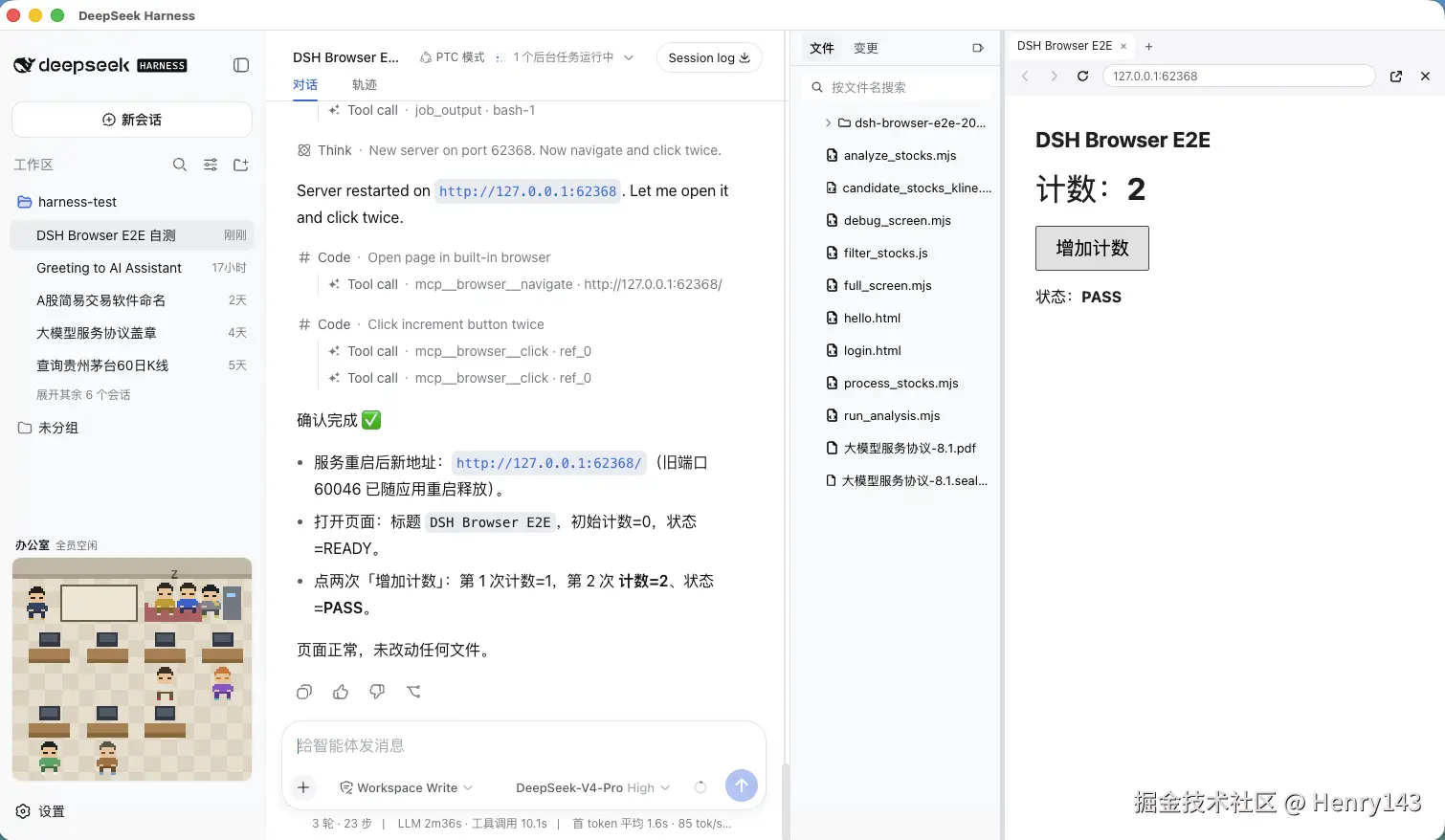The height and width of the screenshot is (840, 1445).
Task: Collapse the left sidebar with the panel icon
Action: (x=241, y=65)
